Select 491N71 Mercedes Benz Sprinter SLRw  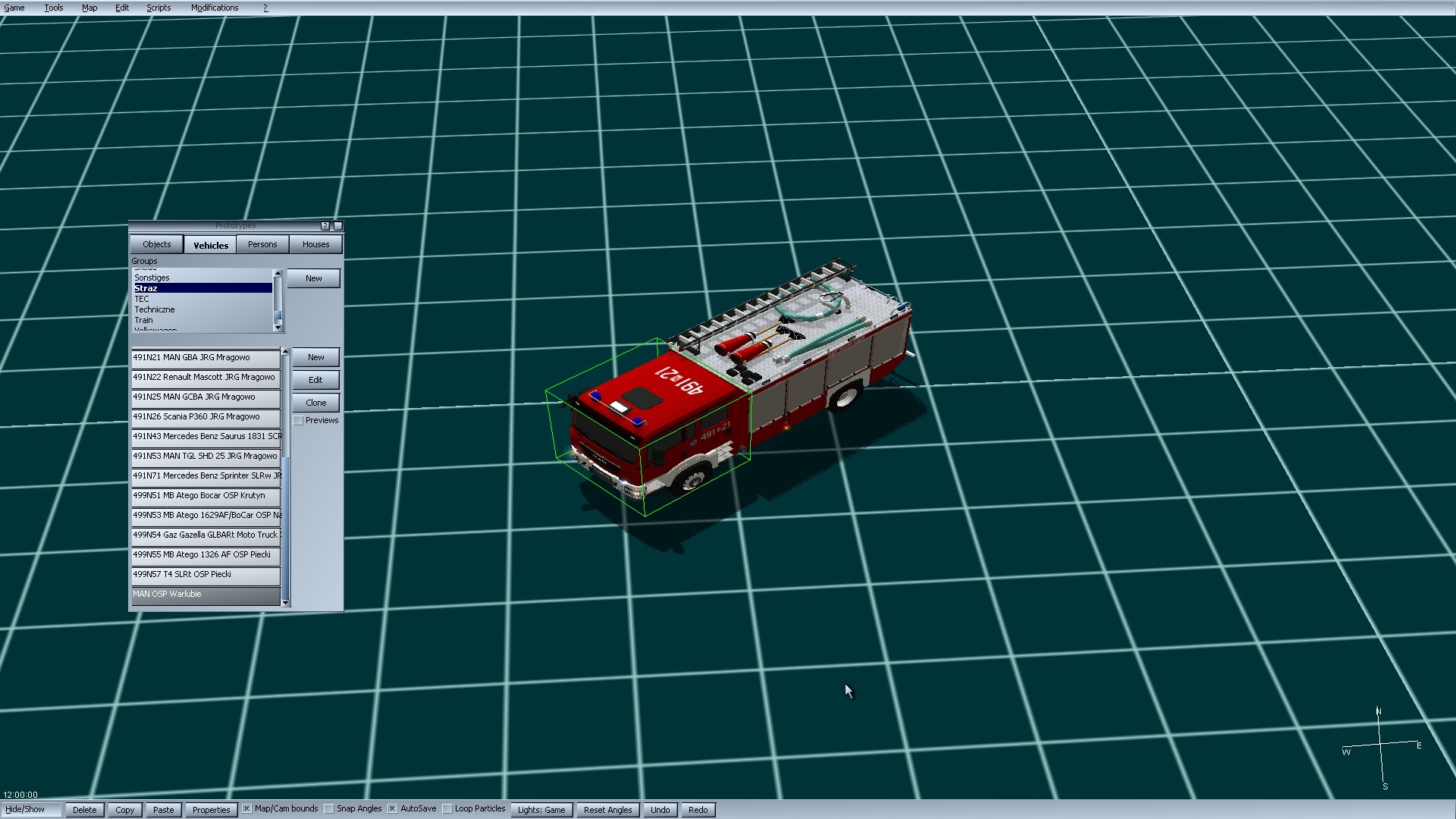click(x=206, y=476)
